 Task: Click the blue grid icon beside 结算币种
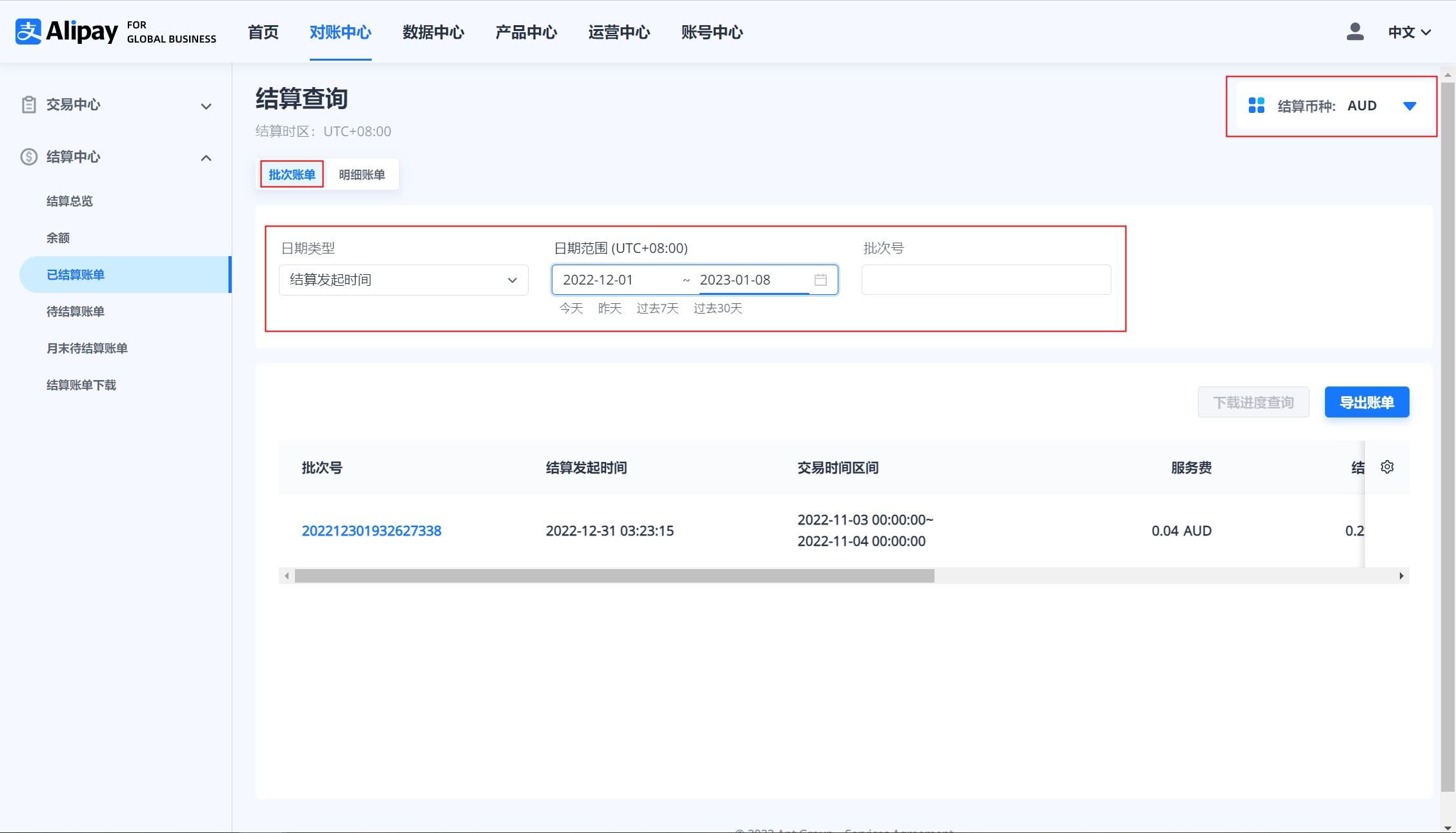1256,106
